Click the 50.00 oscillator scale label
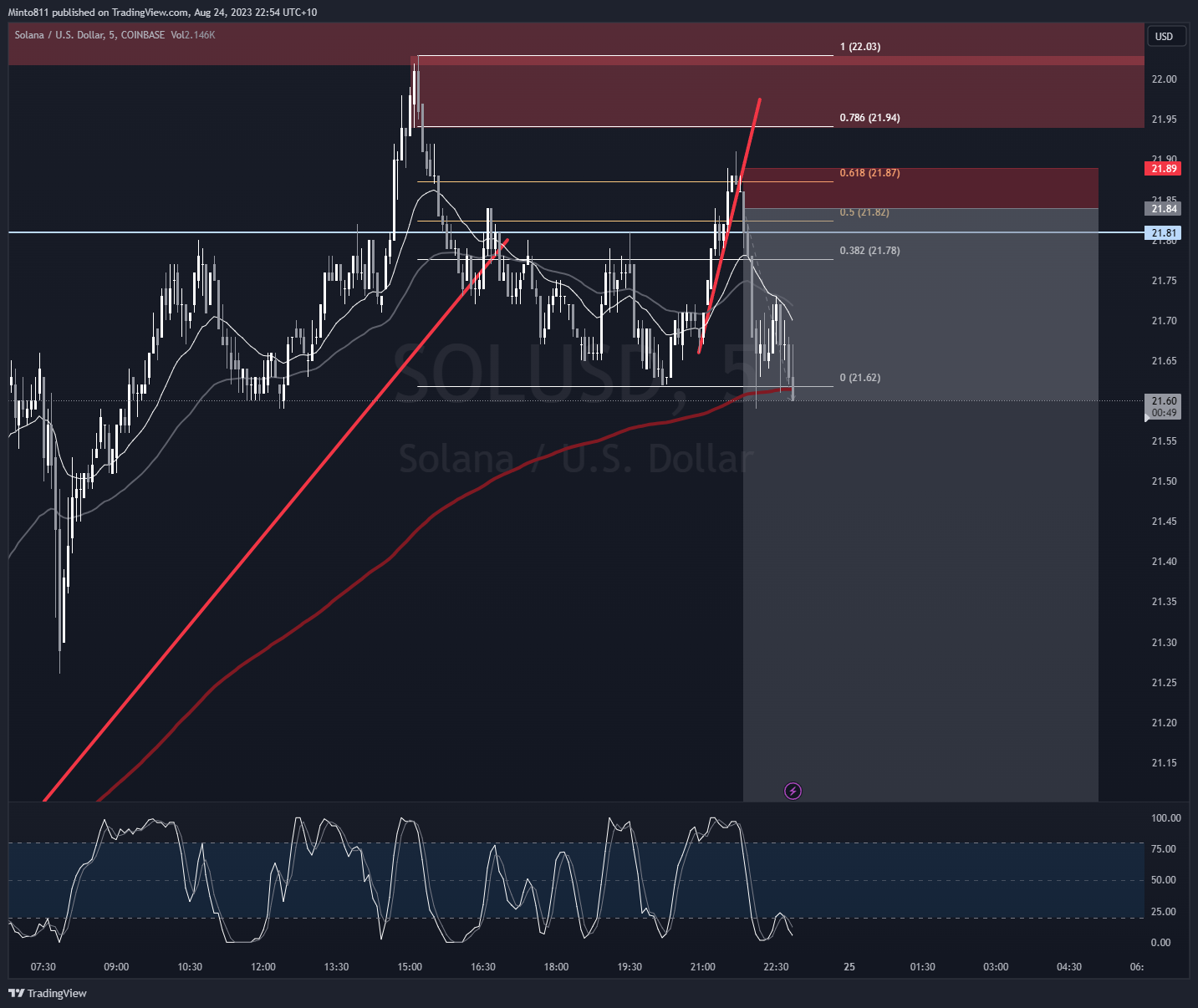This screenshot has width=1198, height=1008. tap(1164, 880)
